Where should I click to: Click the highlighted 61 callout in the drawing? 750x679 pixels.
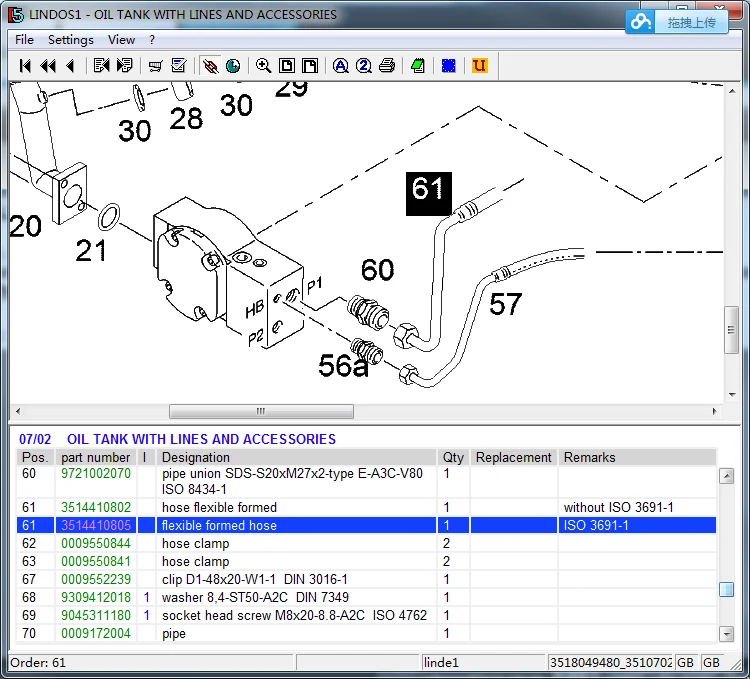tap(429, 194)
